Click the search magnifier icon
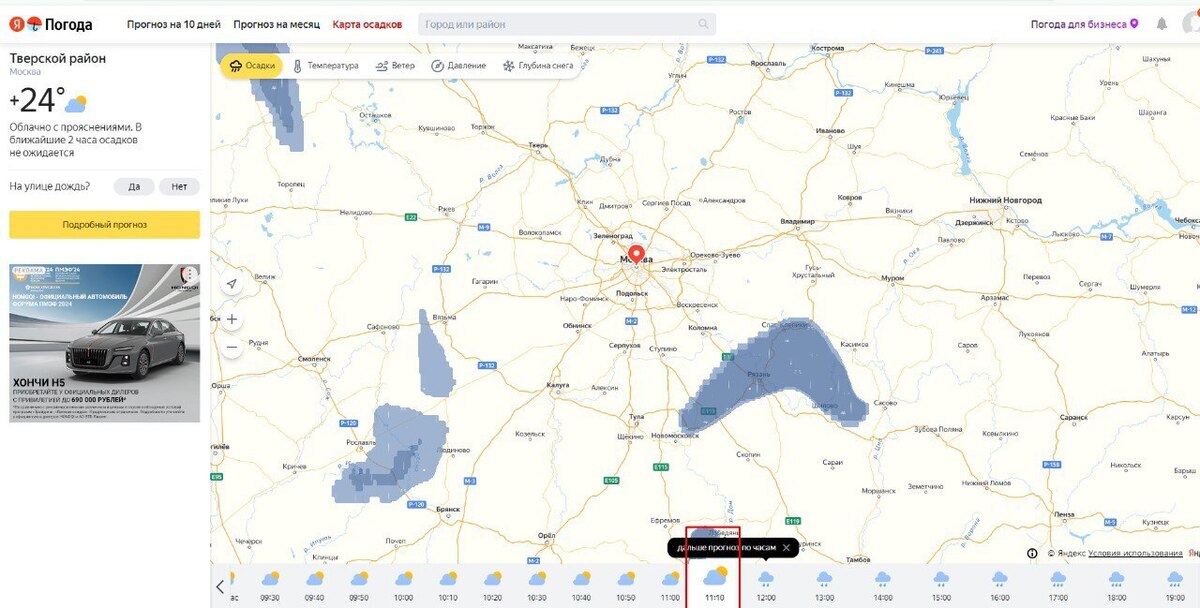The width and height of the screenshot is (1200, 608). tap(704, 24)
